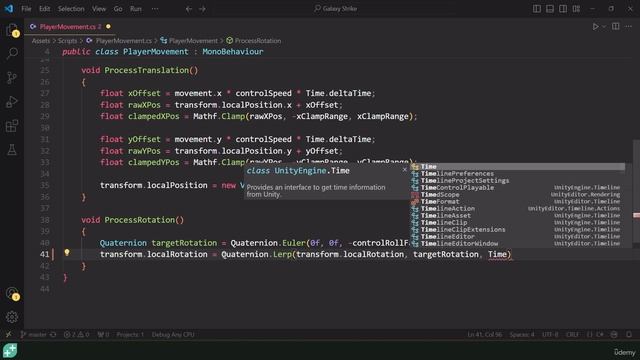Open the Run and Debug view
The width and height of the screenshot is (640, 360).
click(x=12, y=102)
